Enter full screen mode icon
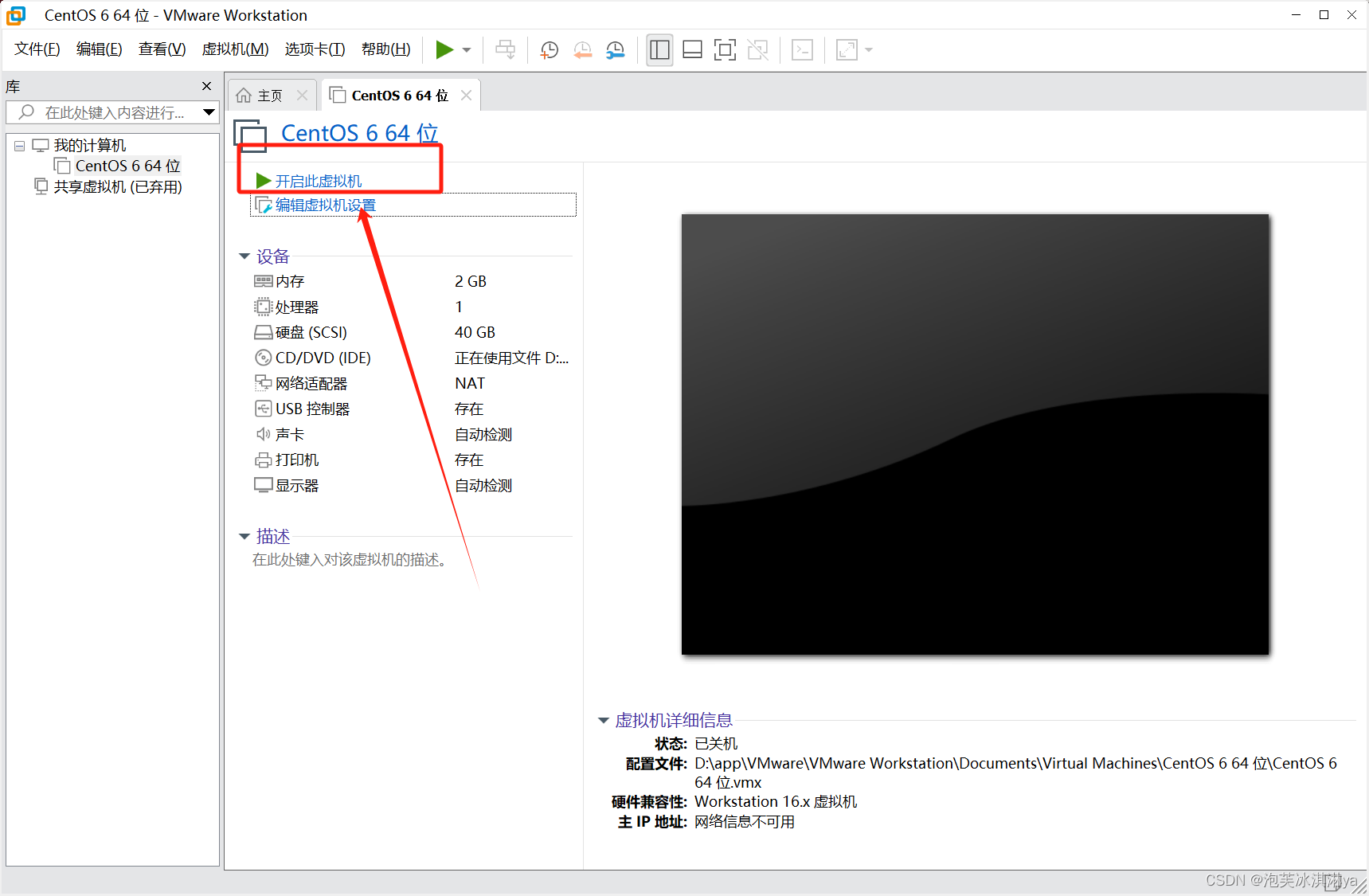 (725, 50)
